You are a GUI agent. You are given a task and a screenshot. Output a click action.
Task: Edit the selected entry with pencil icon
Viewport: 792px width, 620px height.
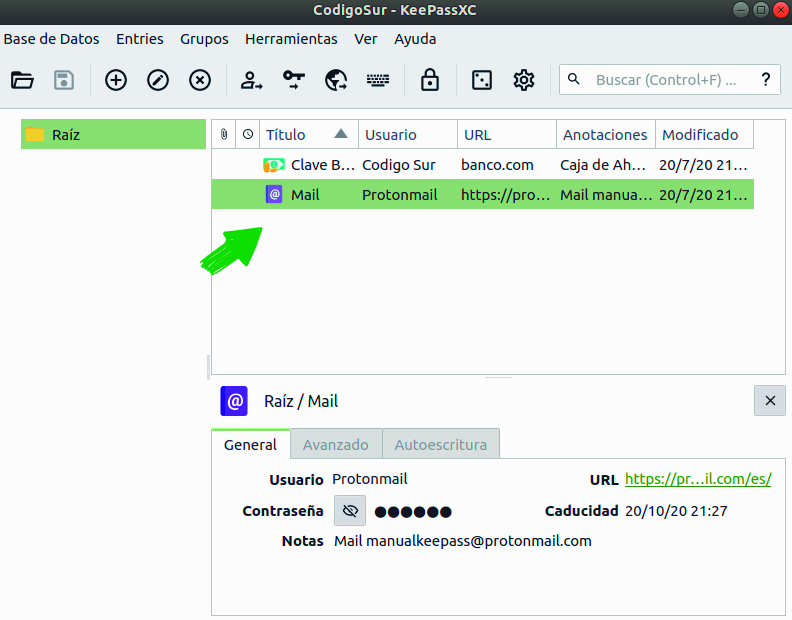pyautogui.click(x=158, y=80)
